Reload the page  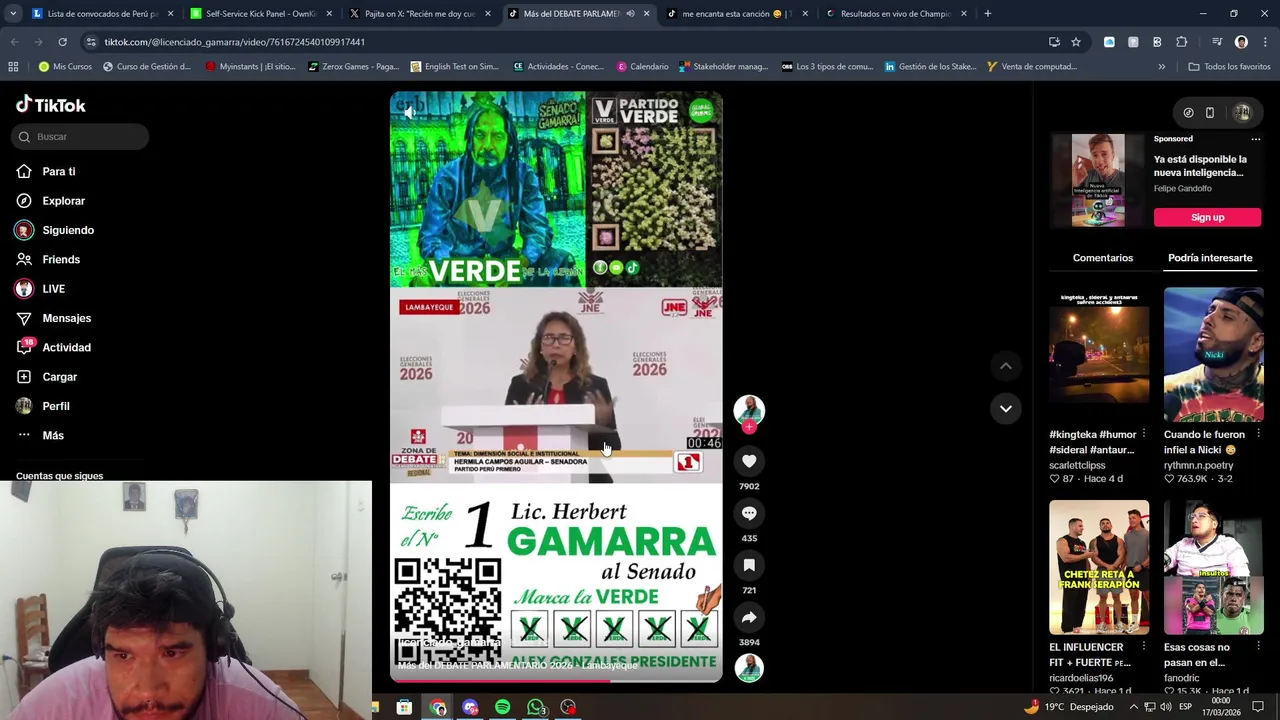click(62, 42)
